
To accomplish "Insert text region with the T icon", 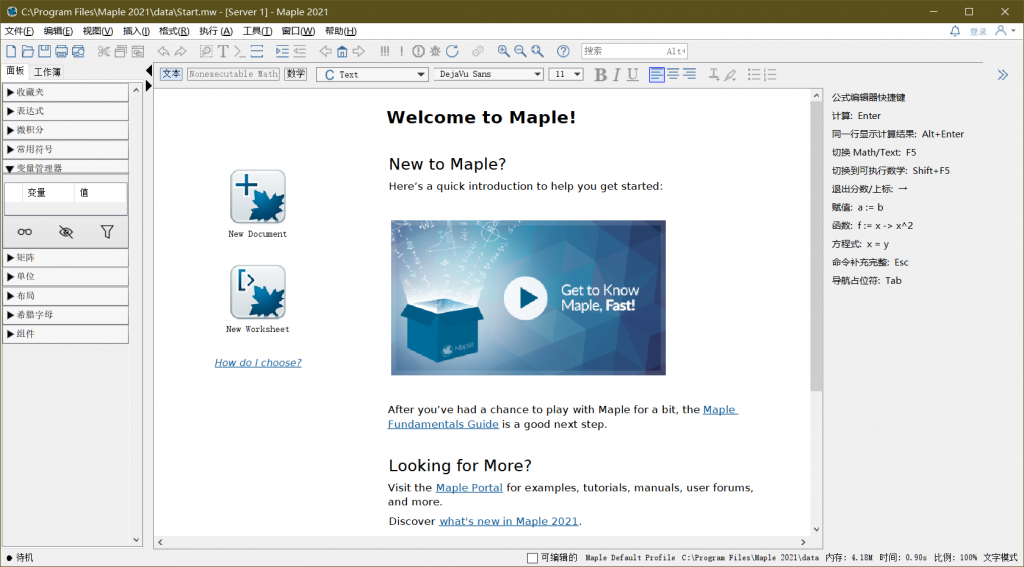I will pos(223,51).
